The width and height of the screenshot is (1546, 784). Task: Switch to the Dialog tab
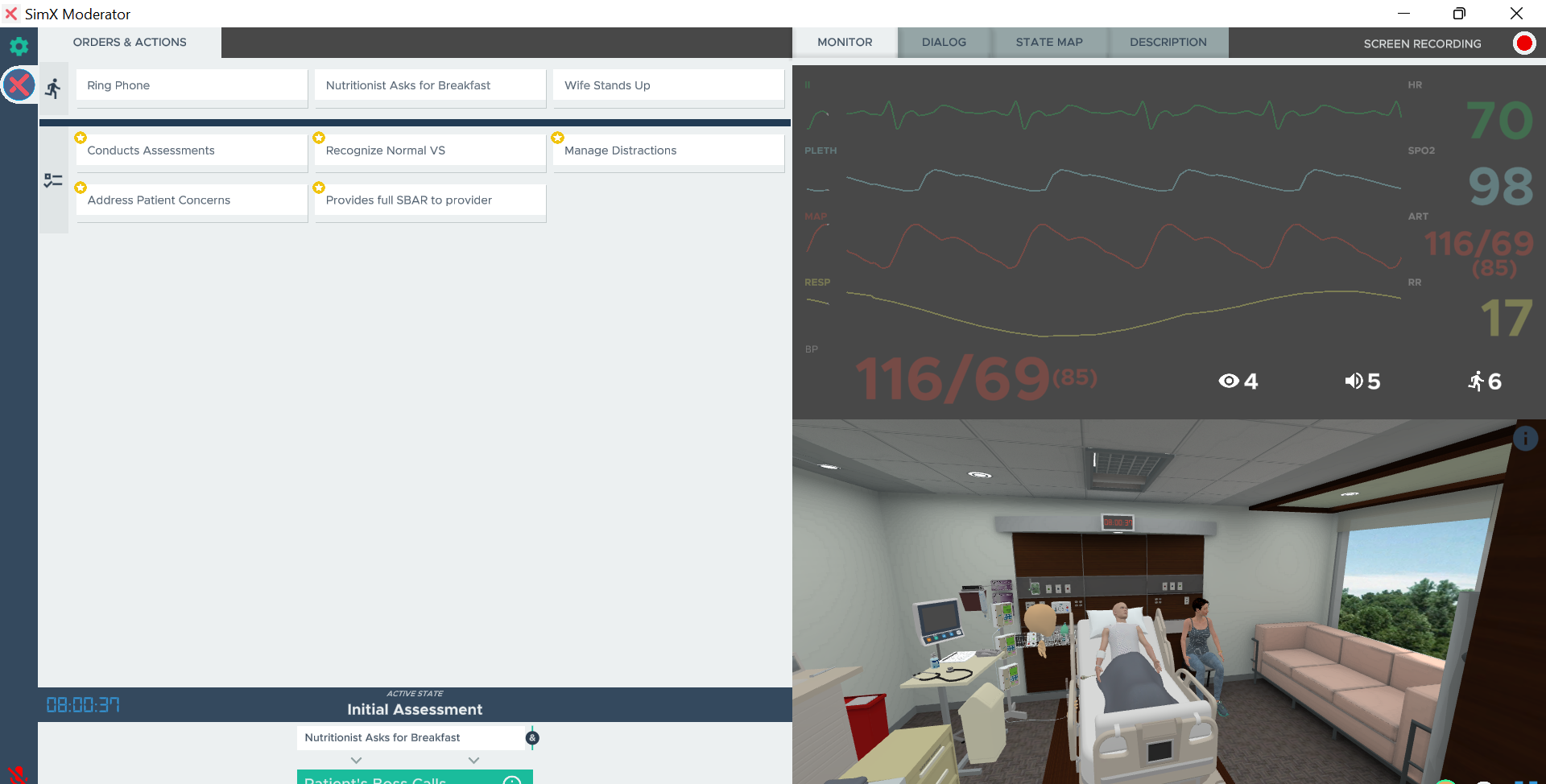943,42
